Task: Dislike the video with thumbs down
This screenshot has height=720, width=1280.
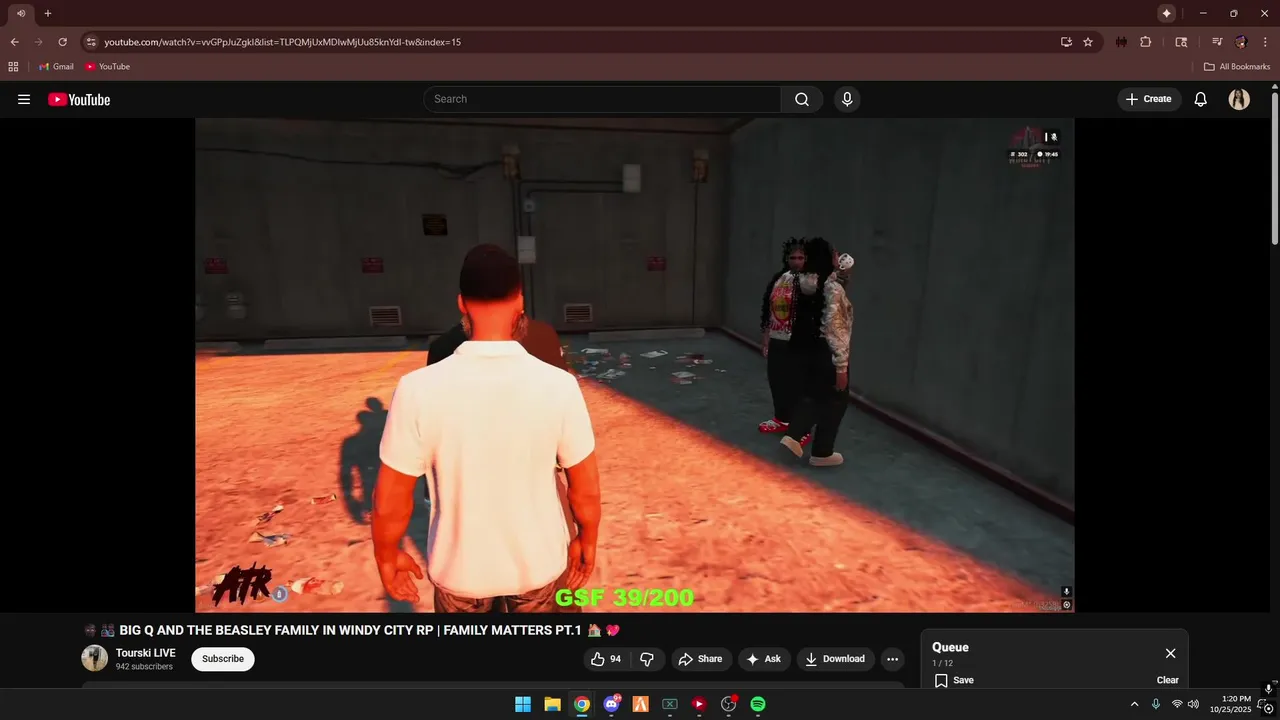Action: [x=646, y=659]
